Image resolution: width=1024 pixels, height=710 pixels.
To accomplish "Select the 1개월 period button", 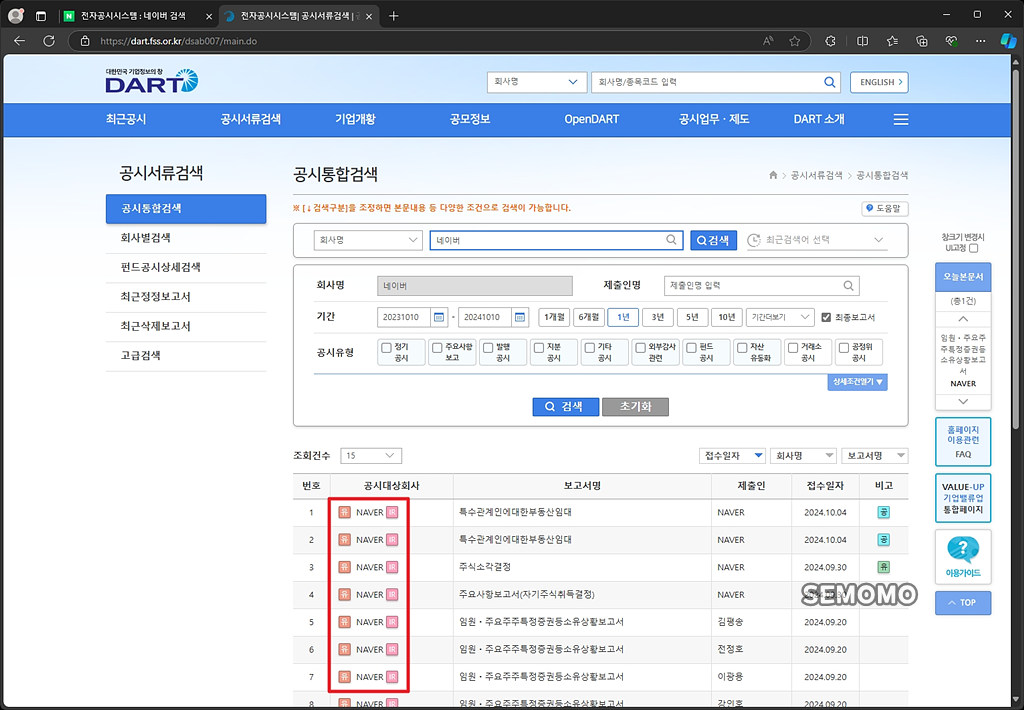I will (554, 317).
